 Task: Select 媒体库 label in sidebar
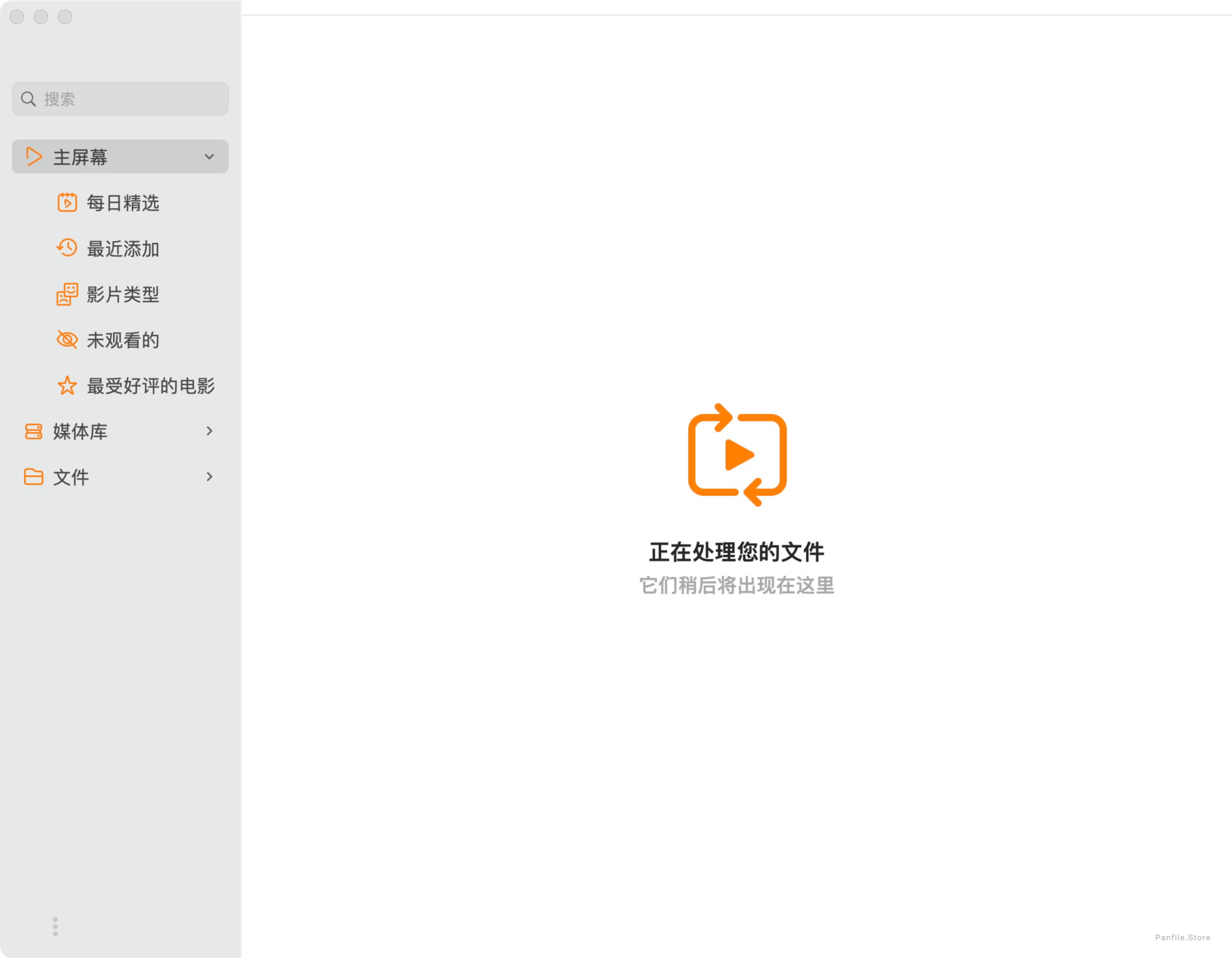80,431
